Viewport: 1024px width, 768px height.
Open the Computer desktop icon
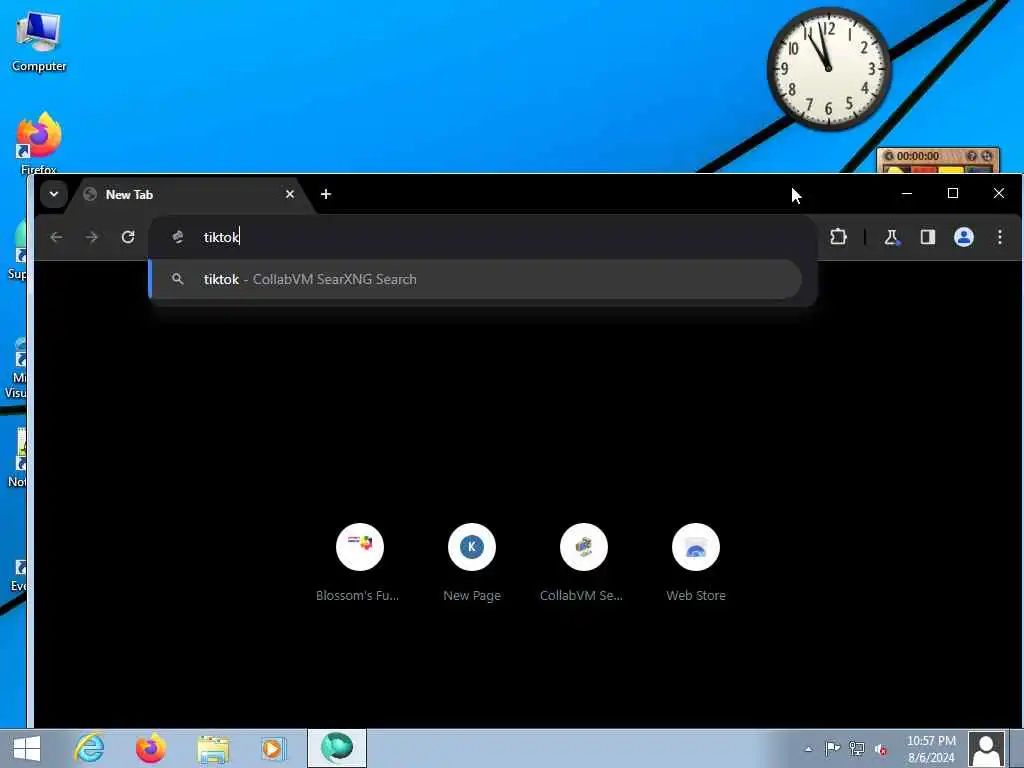(39, 42)
